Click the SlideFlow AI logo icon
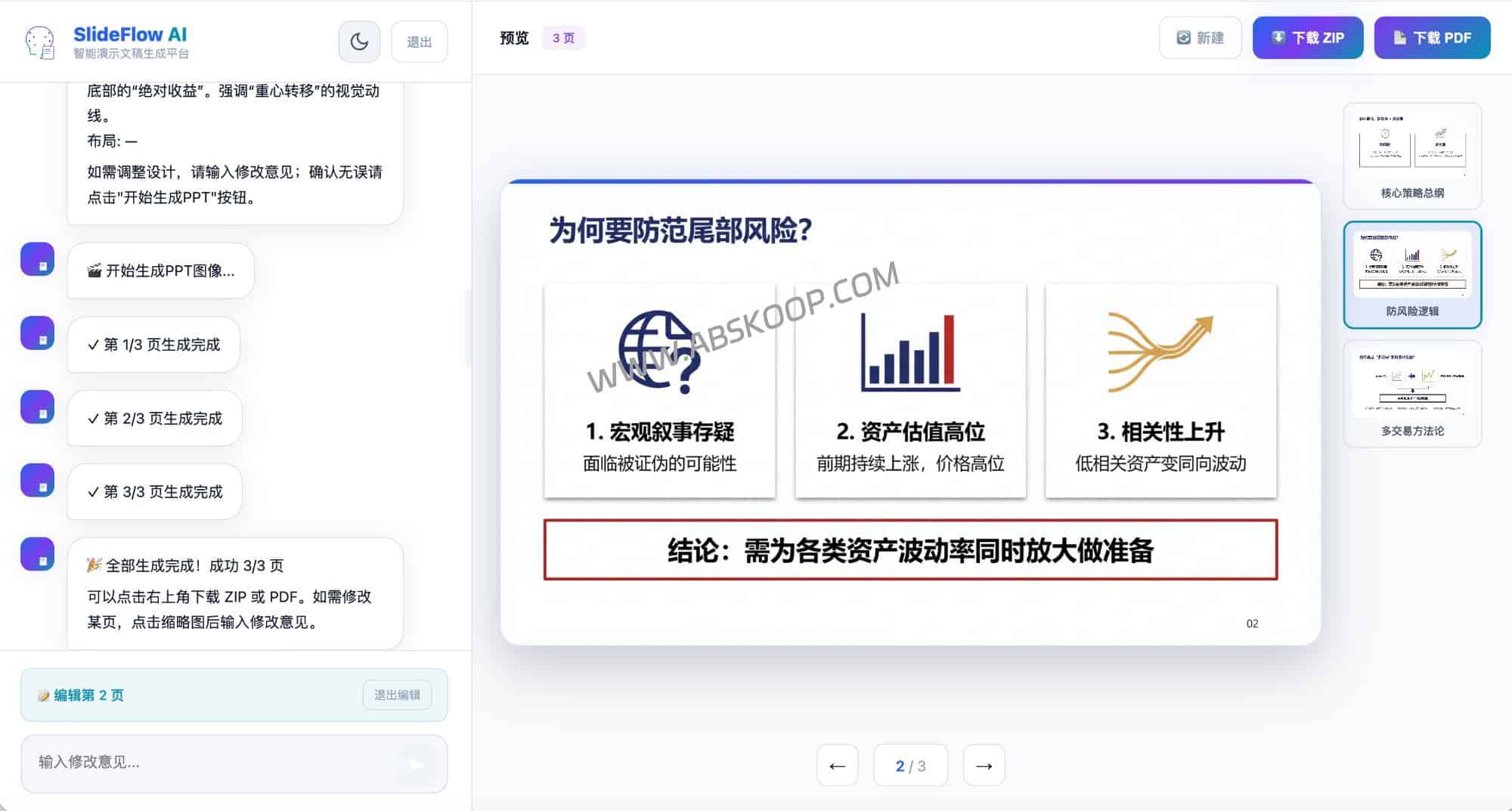The height and width of the screenshot is (811, 1512). (x=42, y=40)
